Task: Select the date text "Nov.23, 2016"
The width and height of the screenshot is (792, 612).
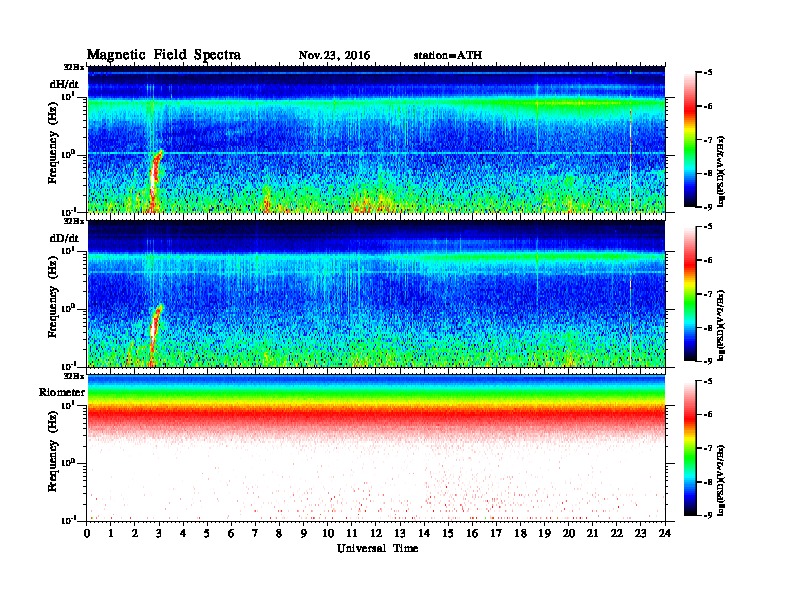Action: 334,56
